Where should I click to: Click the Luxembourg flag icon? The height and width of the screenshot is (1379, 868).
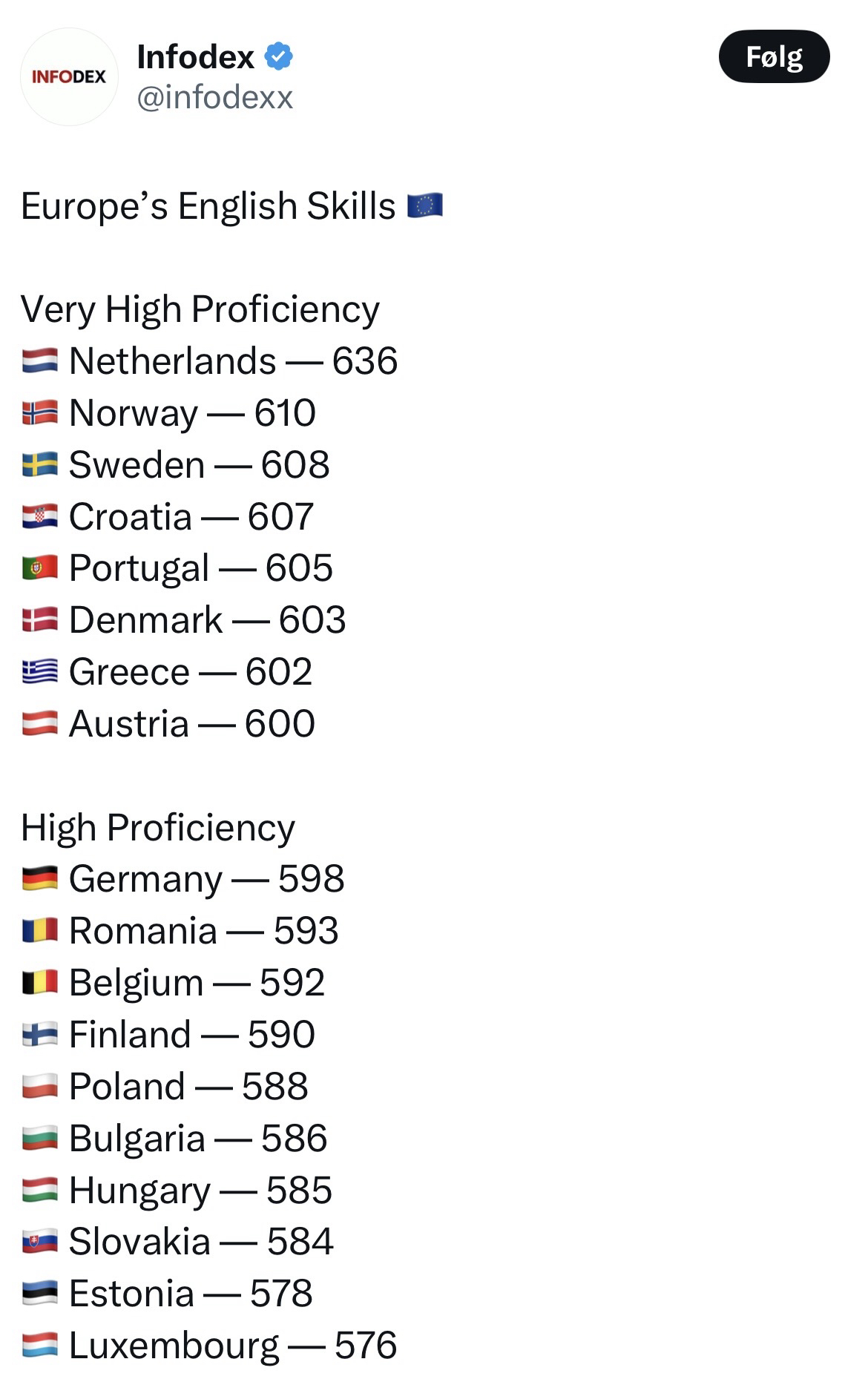click(40, 1346)
